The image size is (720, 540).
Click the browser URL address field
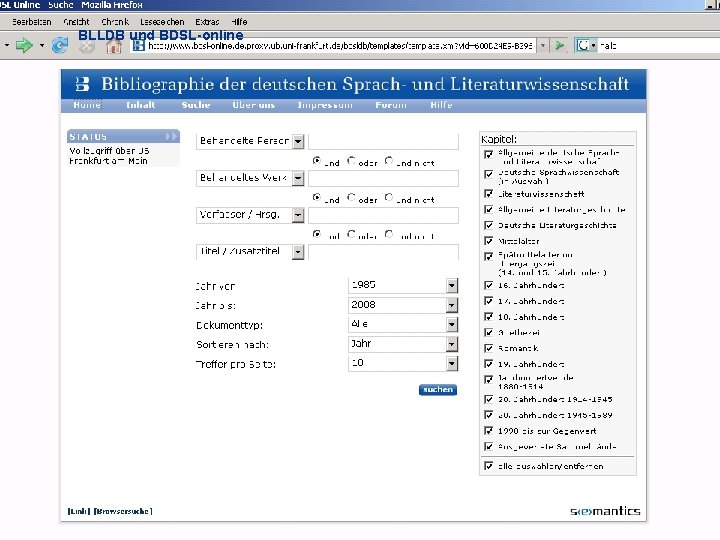(x=340, y=45)
